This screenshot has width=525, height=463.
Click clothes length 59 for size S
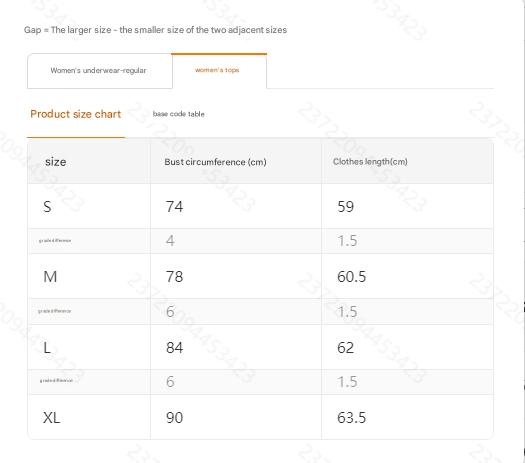click(x=346, y=207)
